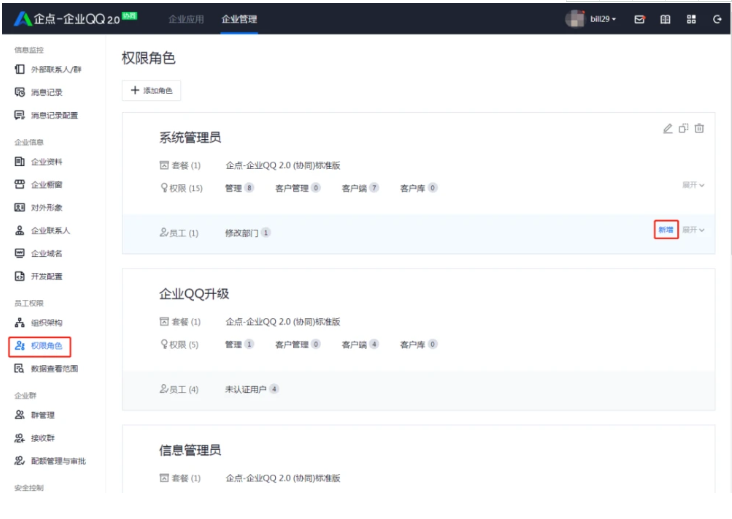Click 套餐 (1) label in 信息管理员 card

coord(180,478)
